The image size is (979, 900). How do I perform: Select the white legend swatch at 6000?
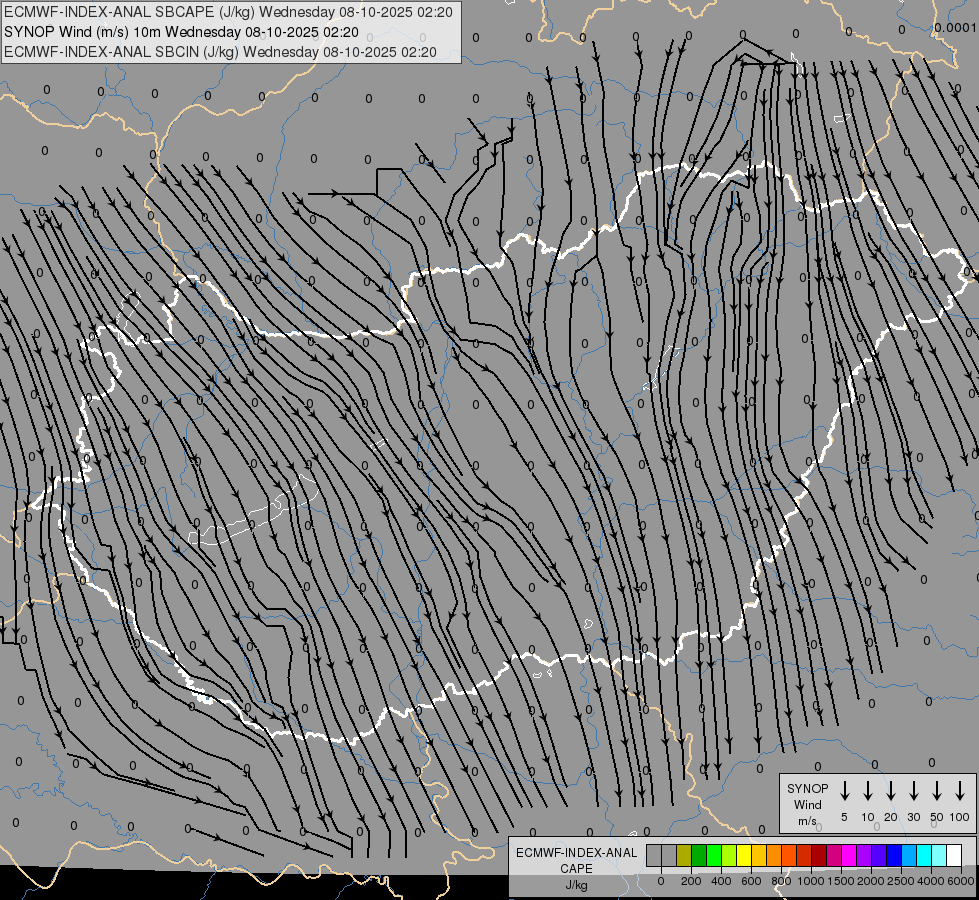953,855
